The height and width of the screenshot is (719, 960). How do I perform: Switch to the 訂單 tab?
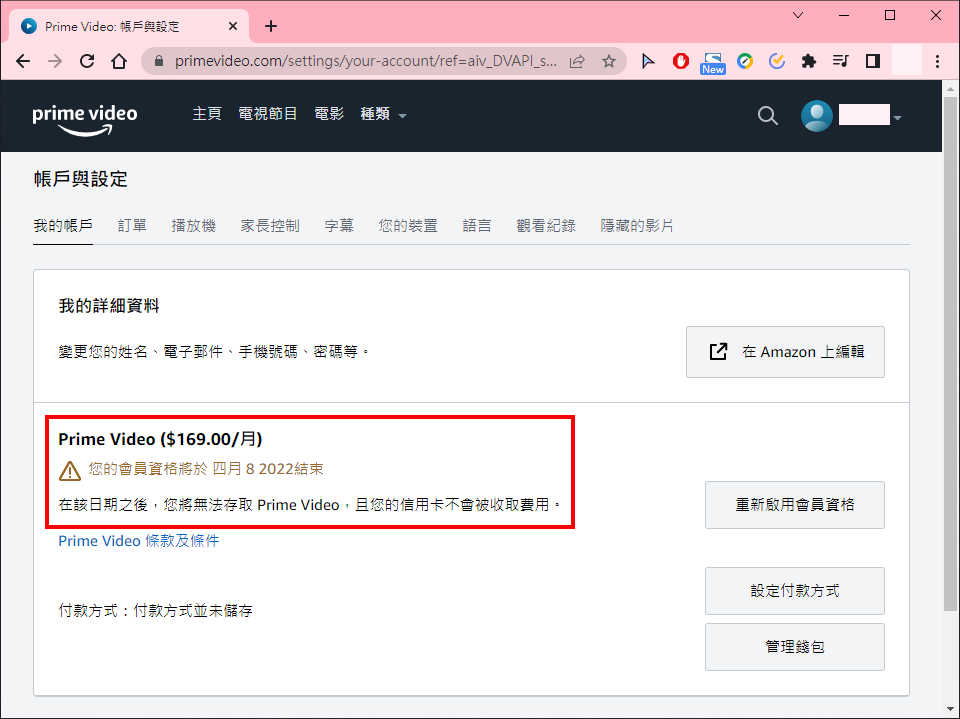click(132, 226)
